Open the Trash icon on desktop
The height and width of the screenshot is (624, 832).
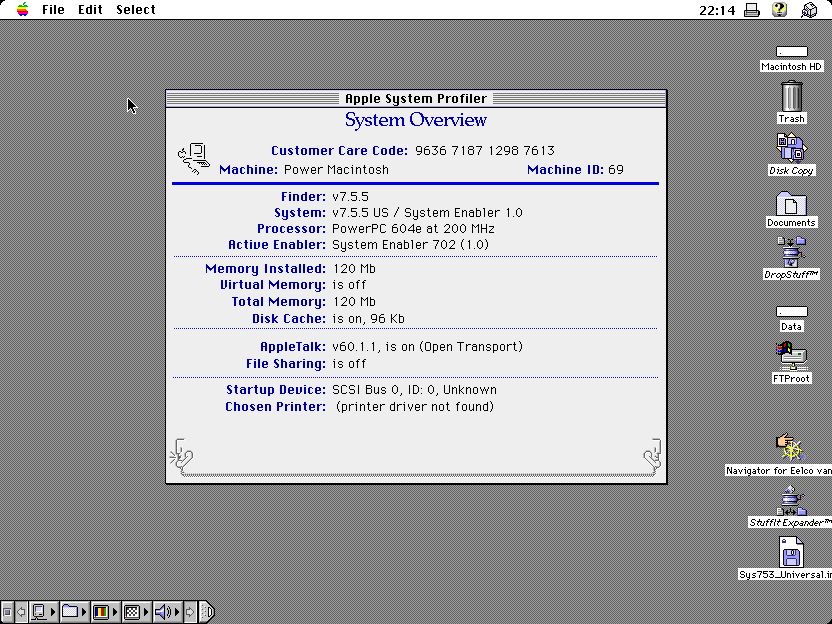click(x=791, y=97)
